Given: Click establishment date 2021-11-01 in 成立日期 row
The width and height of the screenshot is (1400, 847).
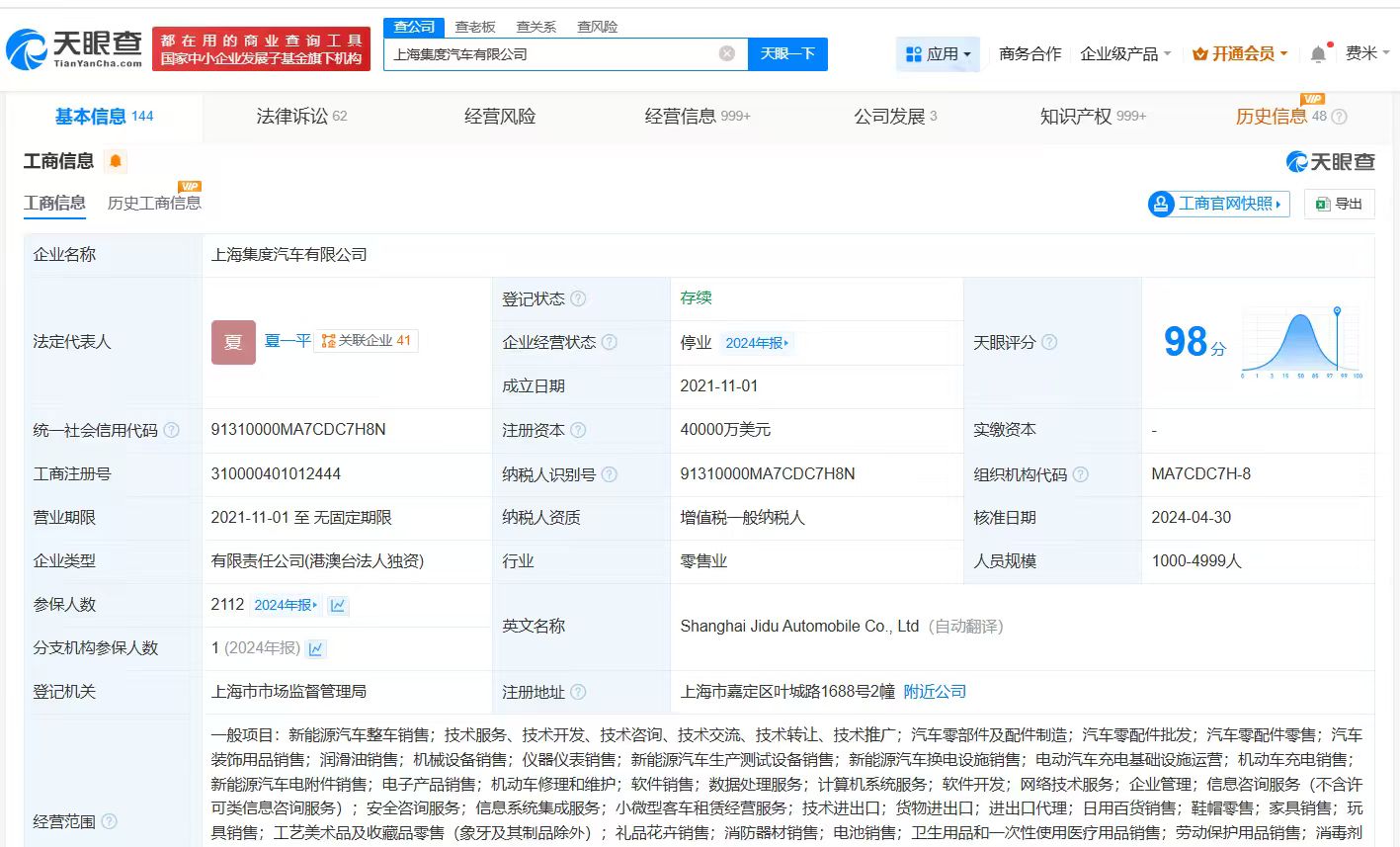Looking at the screenshot, I should [x=719, y=386].
